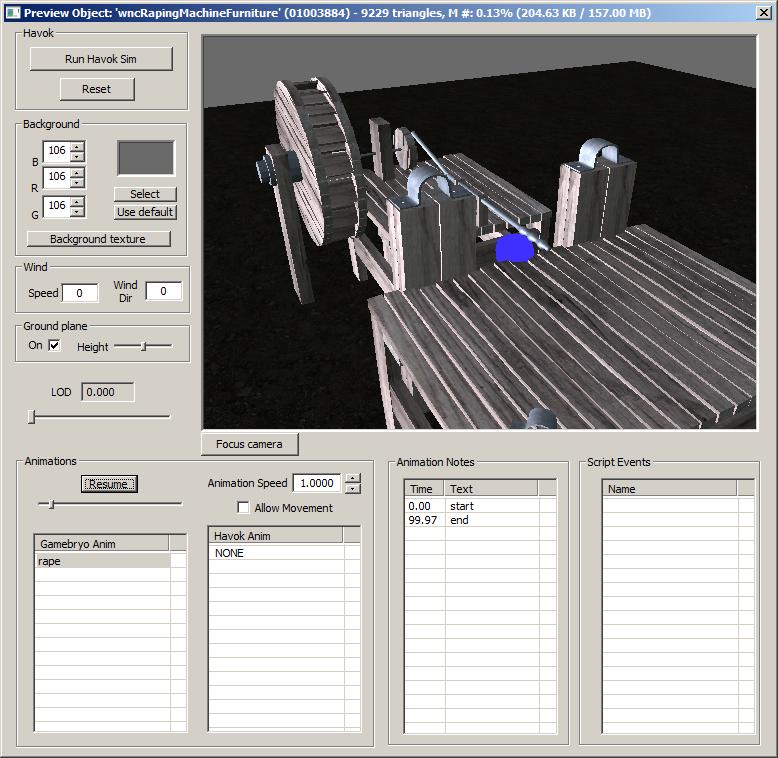
Task: Select NONE in the Havok Anim list
Action: pos(229,553)
